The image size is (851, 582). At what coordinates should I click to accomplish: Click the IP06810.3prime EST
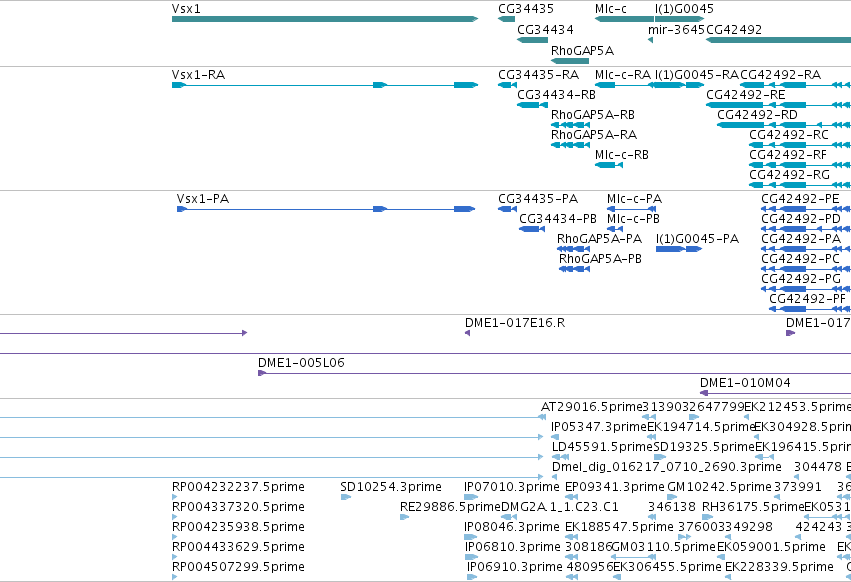tap(471, 557)
